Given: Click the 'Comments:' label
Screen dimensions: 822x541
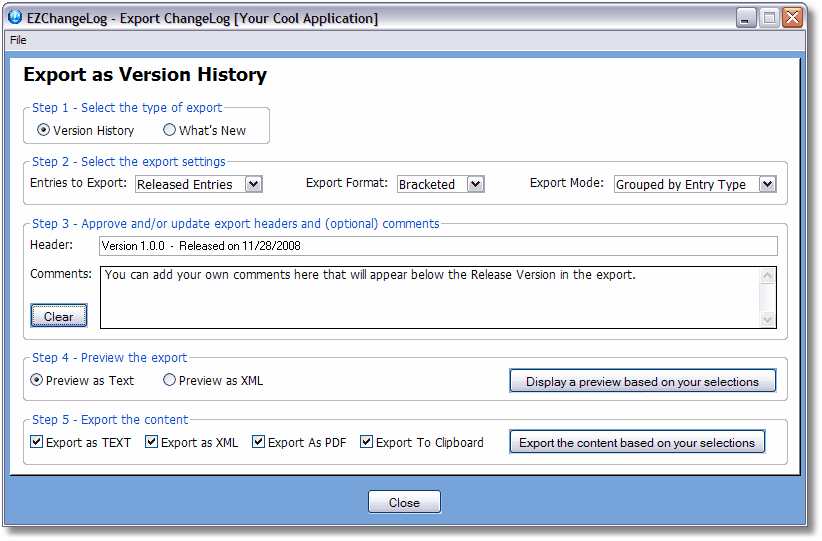Looking at the screenshot, I should [x=61, y=274].
